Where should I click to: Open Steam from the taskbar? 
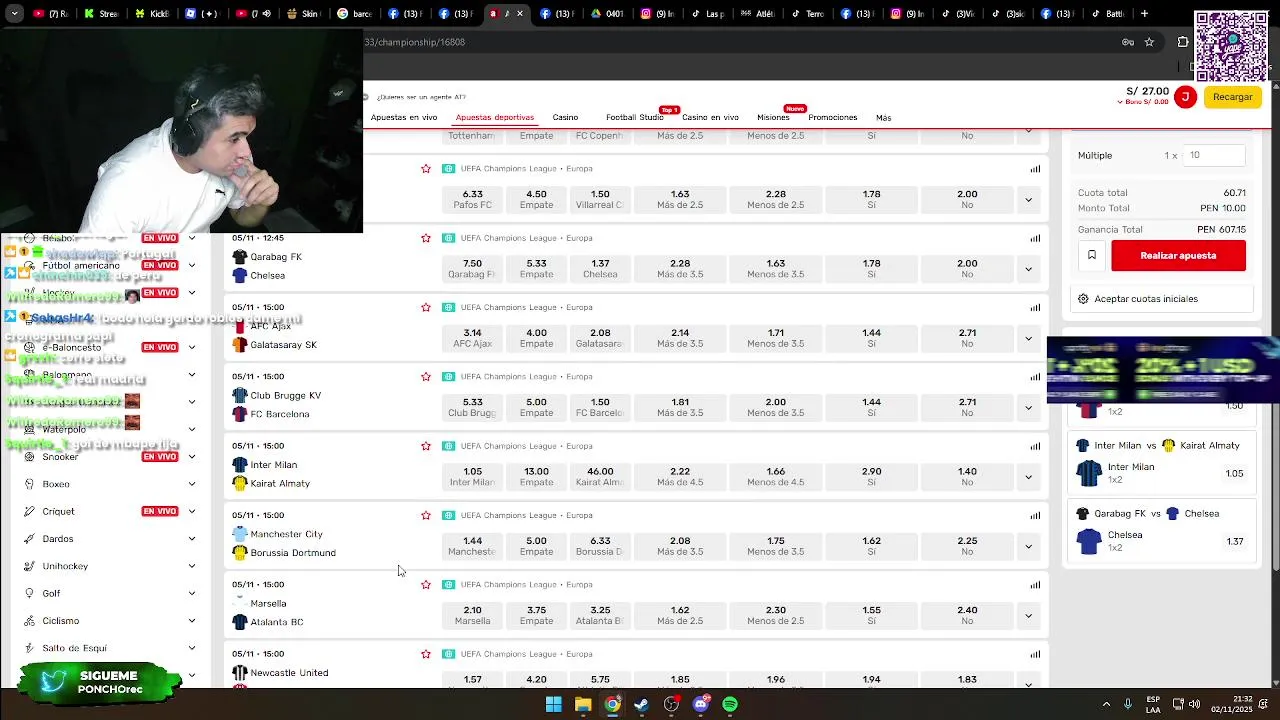[x=642, y=704]
